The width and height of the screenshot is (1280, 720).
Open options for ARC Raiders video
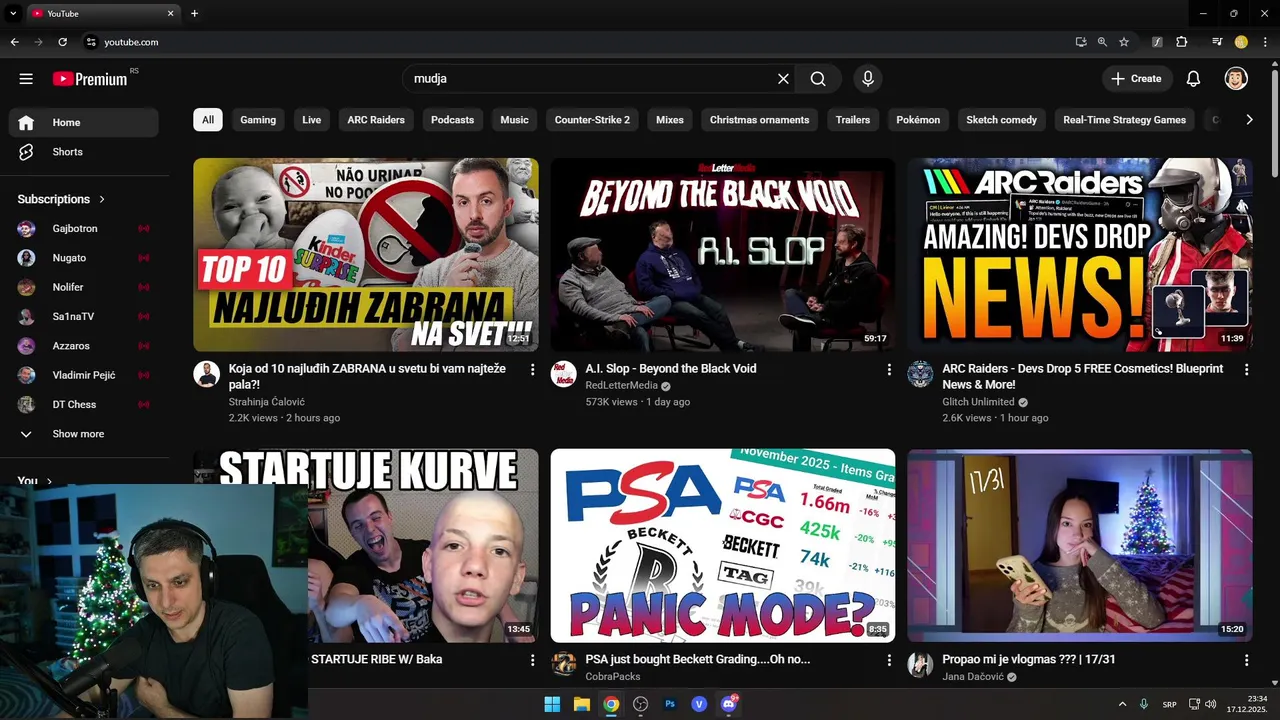[1246, 370]
